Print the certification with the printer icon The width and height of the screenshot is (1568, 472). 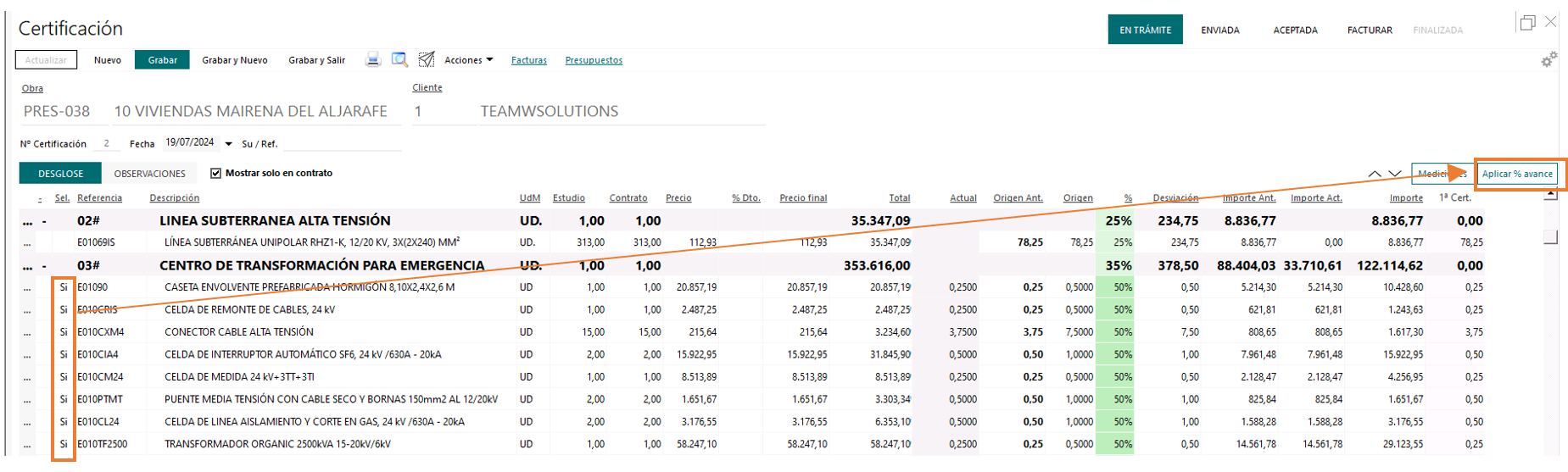click(x=373, y=59)
